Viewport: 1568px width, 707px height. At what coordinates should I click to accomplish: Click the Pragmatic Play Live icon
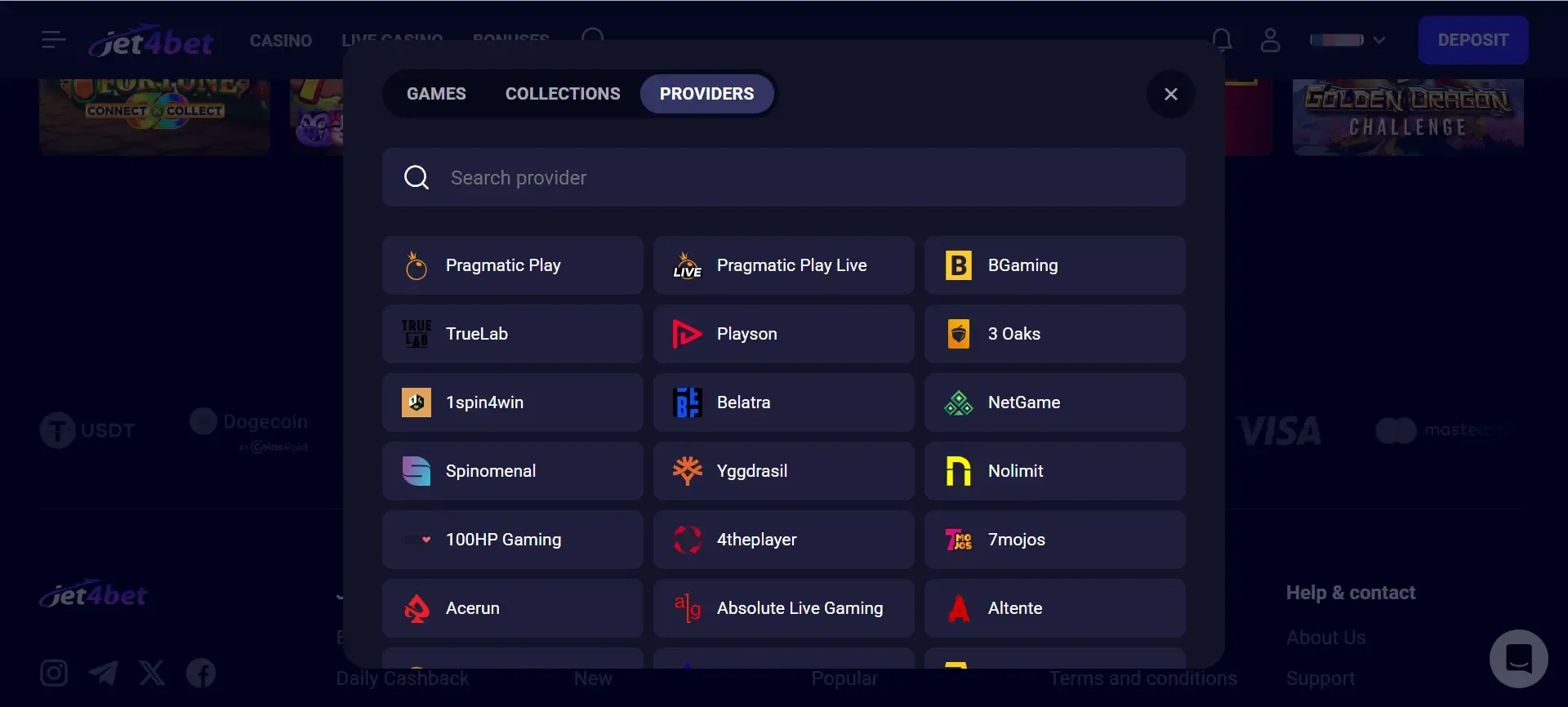(x=687, y=265)
